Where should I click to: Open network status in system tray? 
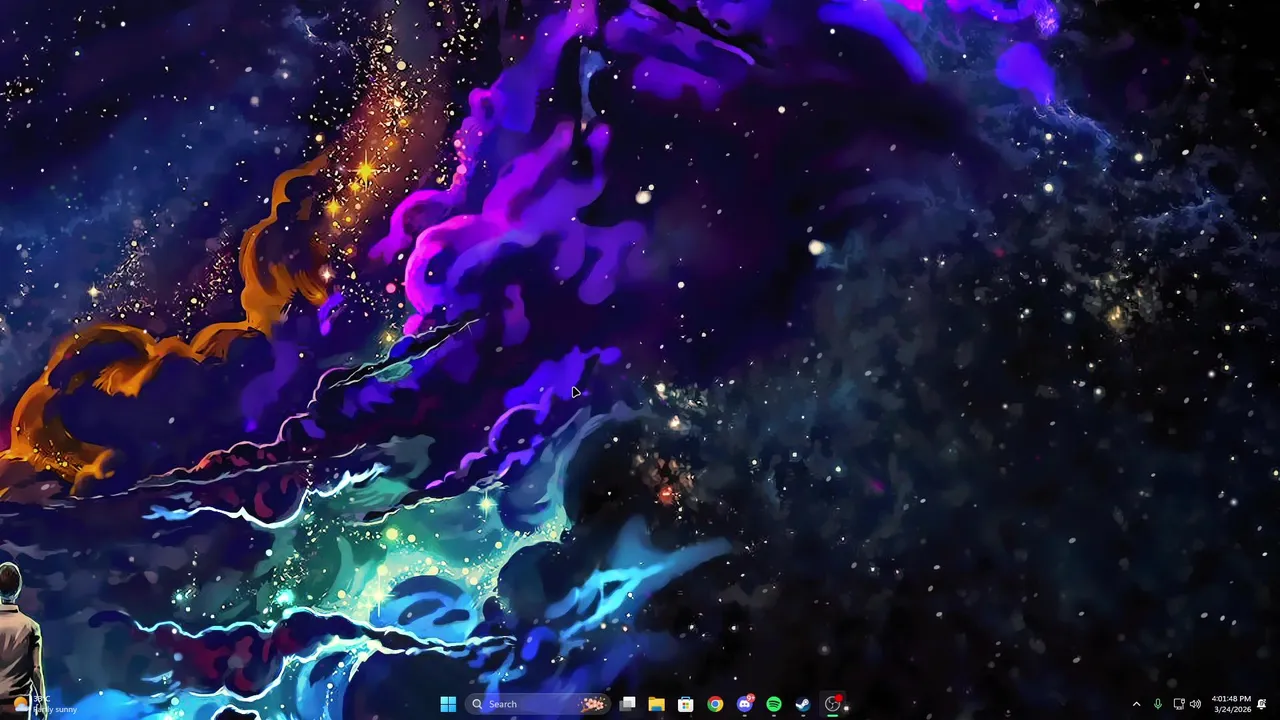point(1178,704)
